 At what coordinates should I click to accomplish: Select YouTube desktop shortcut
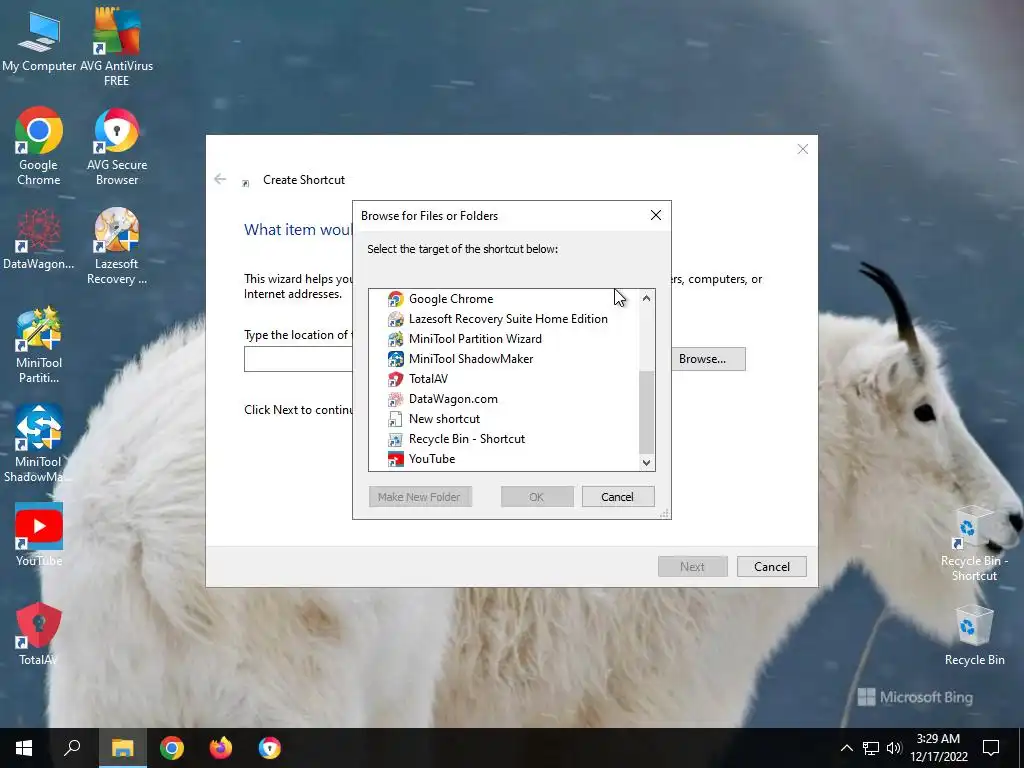[x=39, y=535]
